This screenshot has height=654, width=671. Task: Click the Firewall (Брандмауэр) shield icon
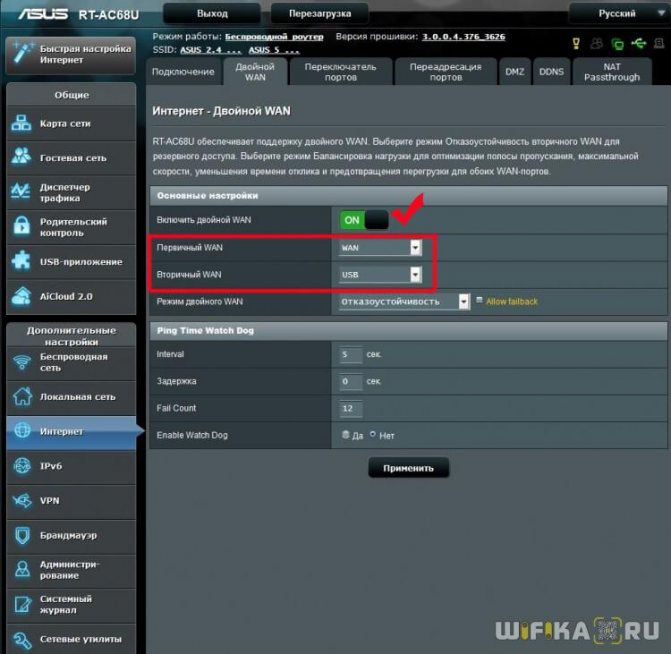22,535
